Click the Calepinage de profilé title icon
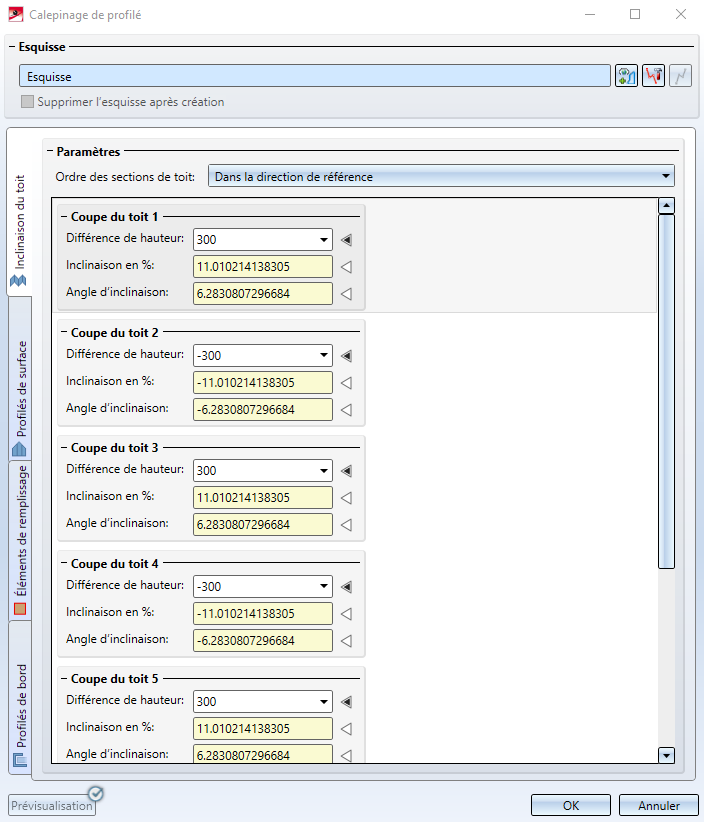The image size is (704, 822). pos(16,14)
